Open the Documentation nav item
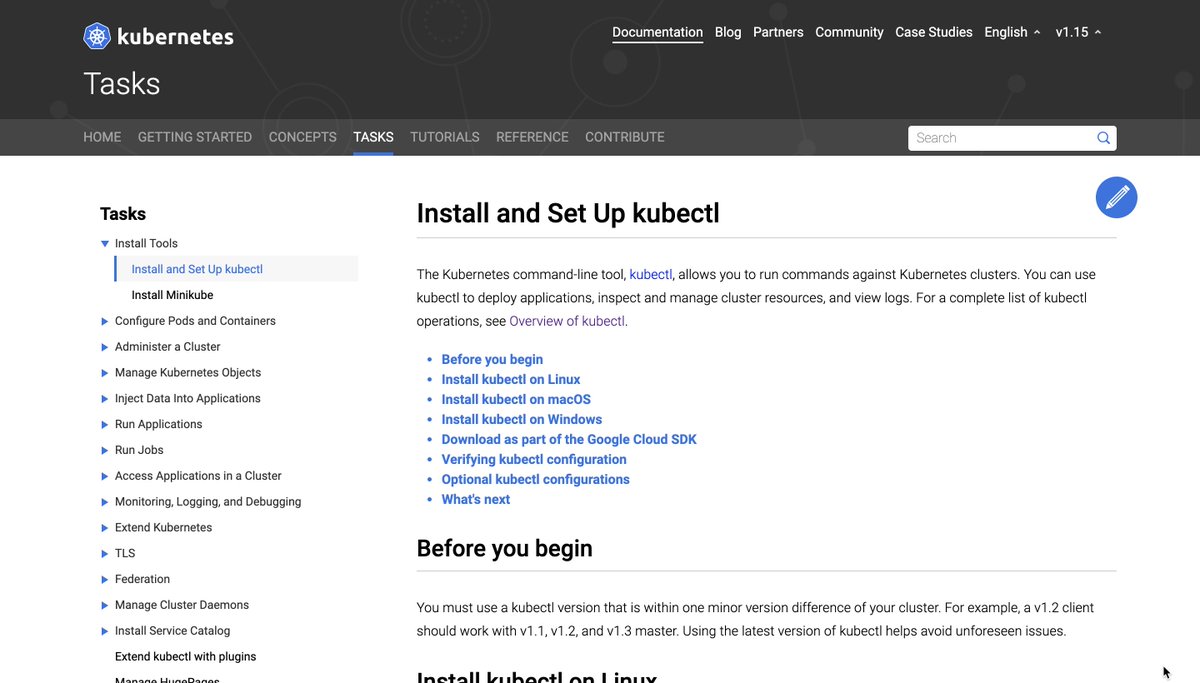The height and width of the screenshot is (683, 1200). pos(657,32)
